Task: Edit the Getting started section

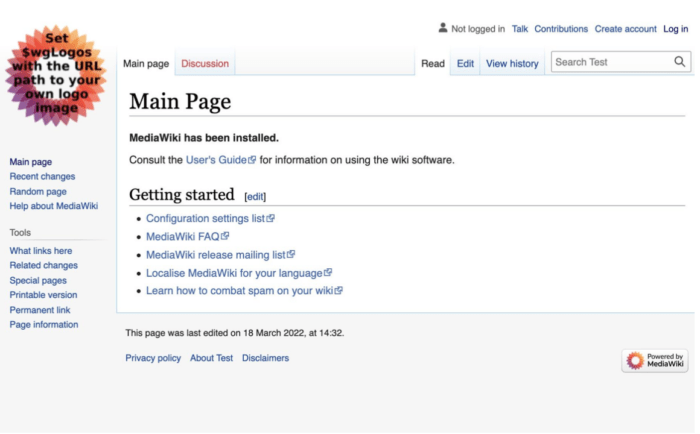Action: pyautogui.click(x=255, y=196)
